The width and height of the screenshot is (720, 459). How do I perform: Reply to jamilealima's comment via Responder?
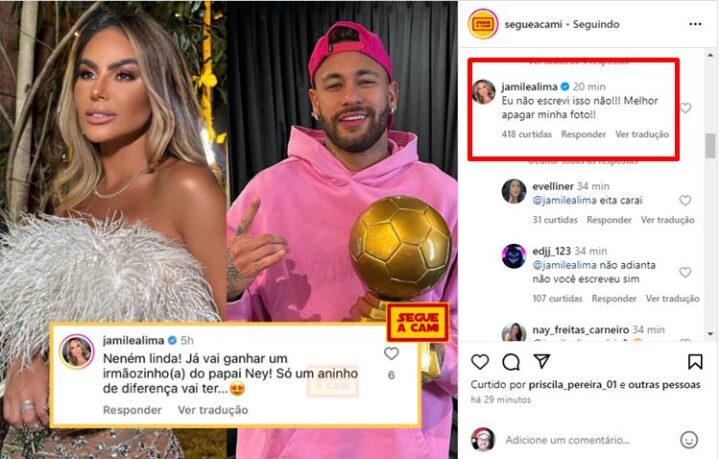[x=583, y=134]
